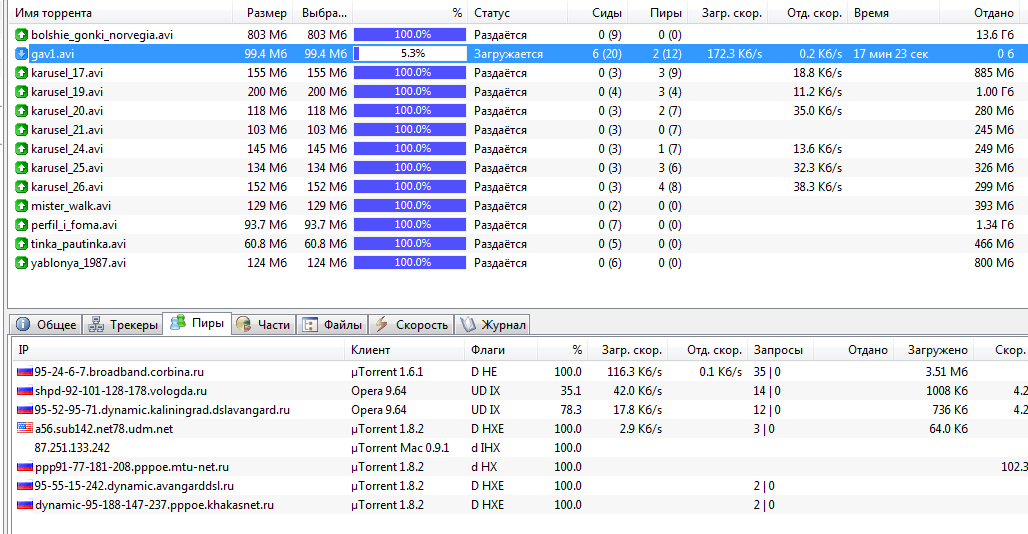Image resolution: width=1028 pixels, height=534 pixels.
Task: Open the Файлы tab
Action: (332, 324)
